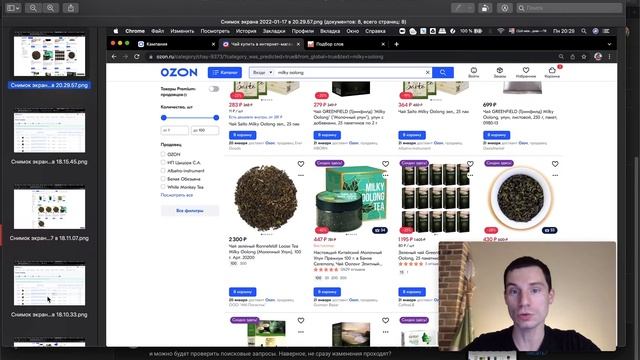Viewport: 640px width, 360px height.
Task: Open more options dots on Ronnefeldt tea card
Action: pyautogui.click(x=301, y=175)
